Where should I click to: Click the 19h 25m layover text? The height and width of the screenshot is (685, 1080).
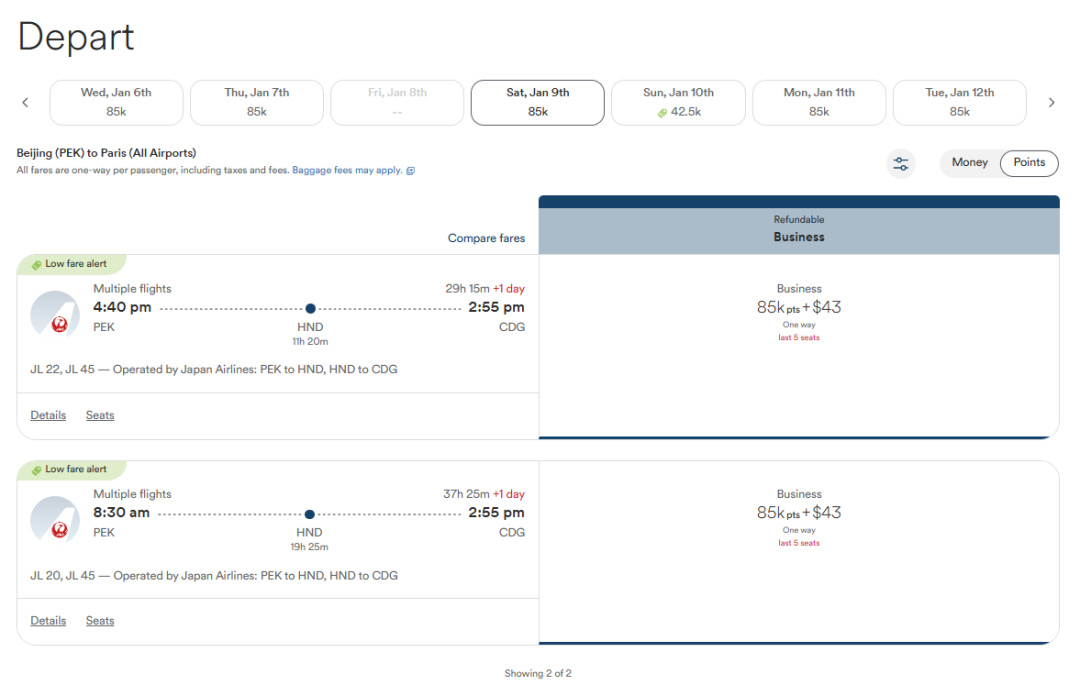309,547
